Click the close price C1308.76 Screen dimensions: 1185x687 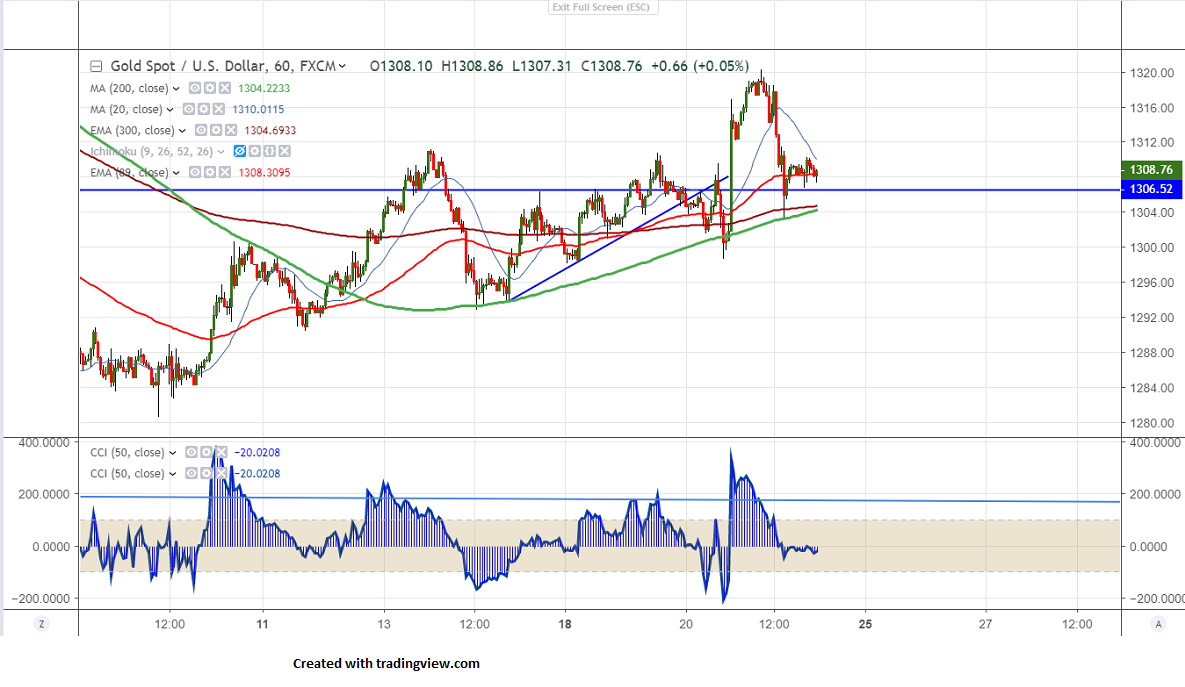point(611,66)
